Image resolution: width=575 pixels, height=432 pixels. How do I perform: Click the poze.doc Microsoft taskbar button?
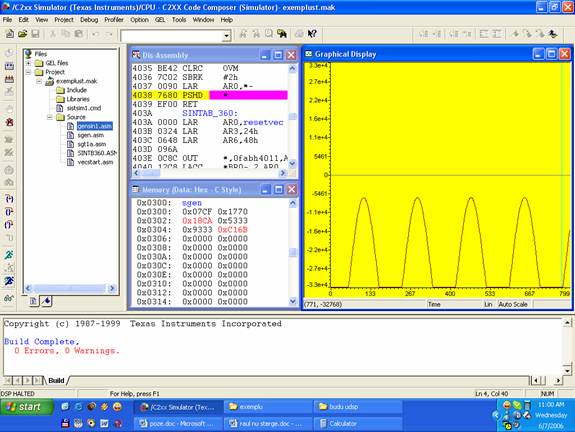(178, 424)
